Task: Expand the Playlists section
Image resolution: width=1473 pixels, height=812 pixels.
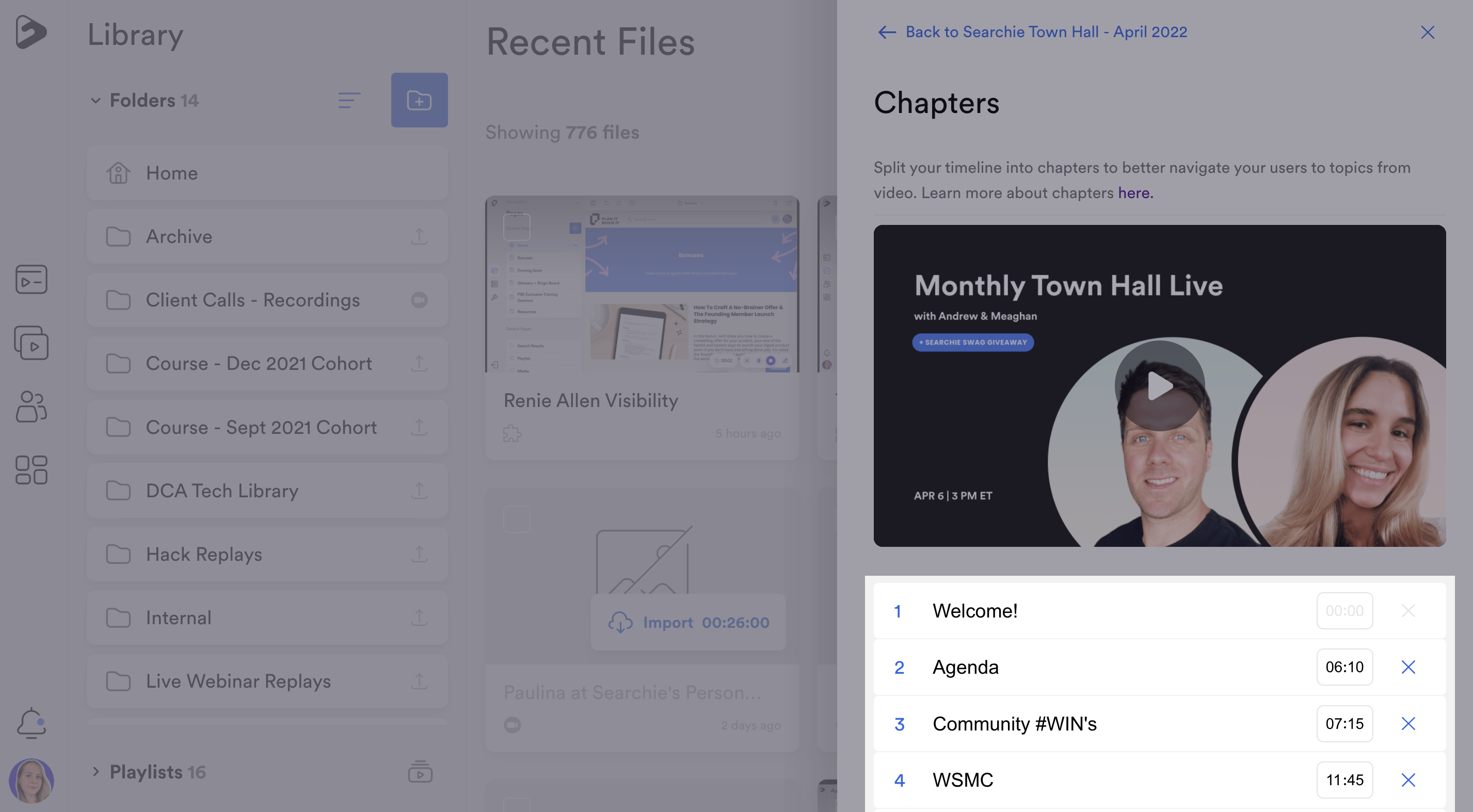Action: 95,772
